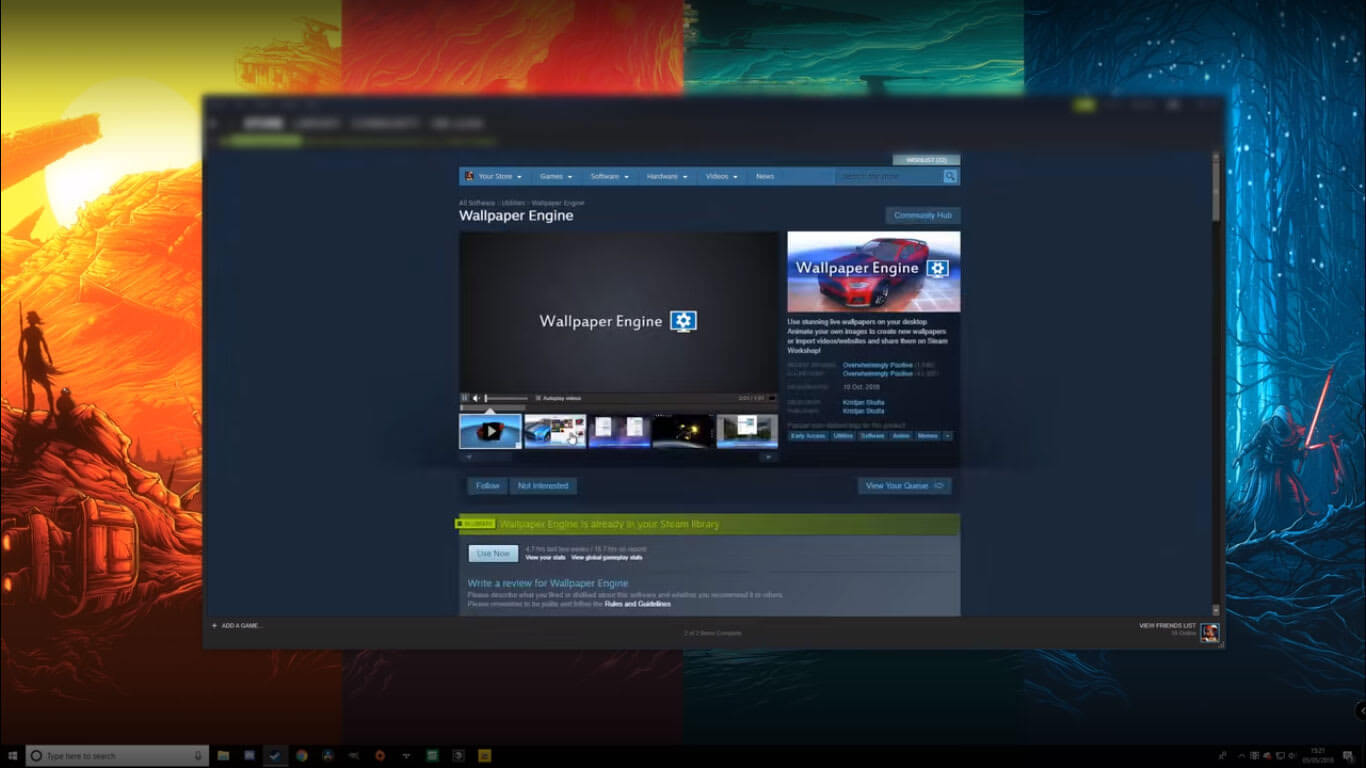
Task: Toggle the Autoplay videos checkbox
Action: pyautogui.click(x=538, y=397)
